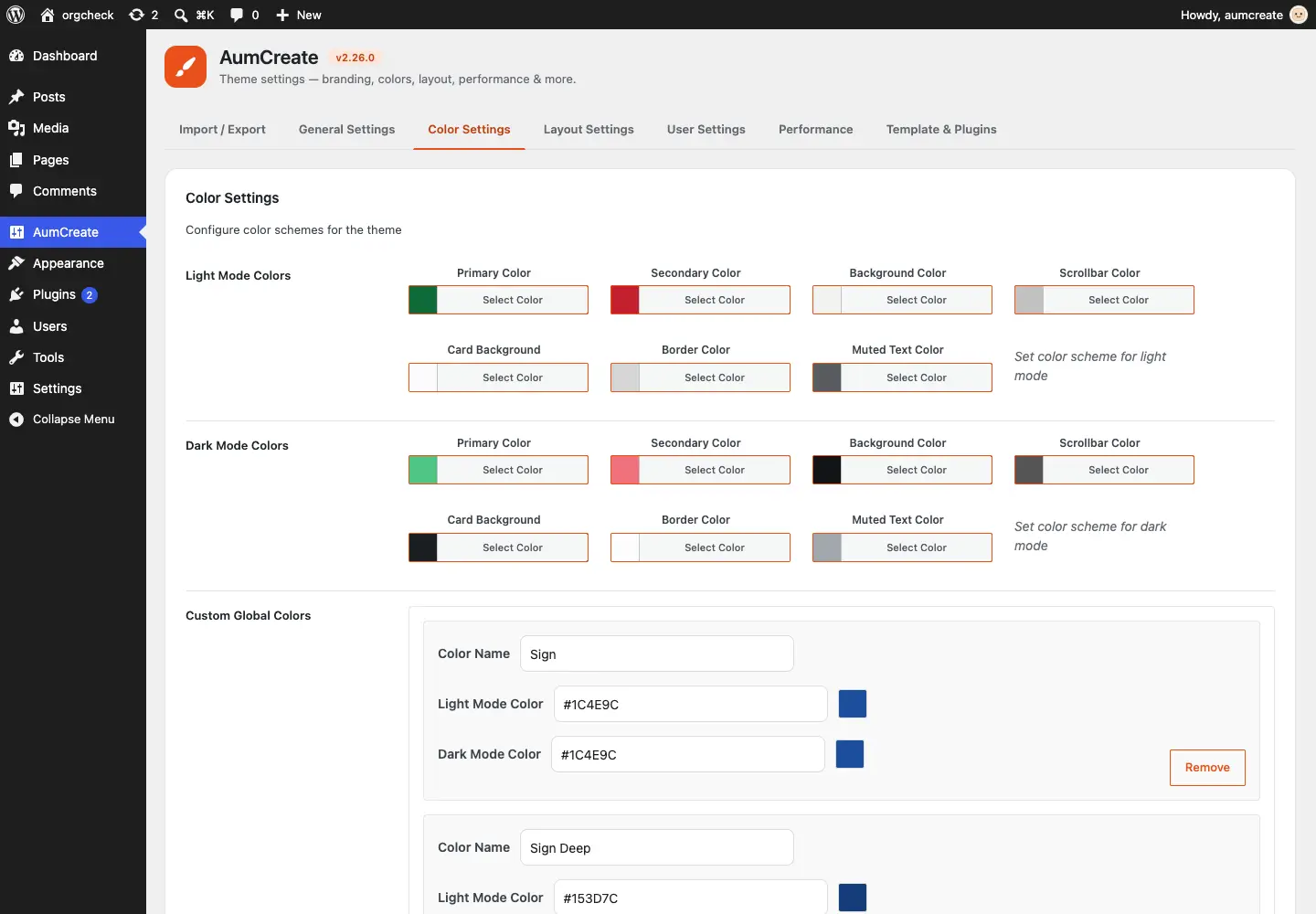The width and height of the screenshot is (1316, 914).
Task: Click the Color Name field containing Sign Deep
Action: pos(657,847)
